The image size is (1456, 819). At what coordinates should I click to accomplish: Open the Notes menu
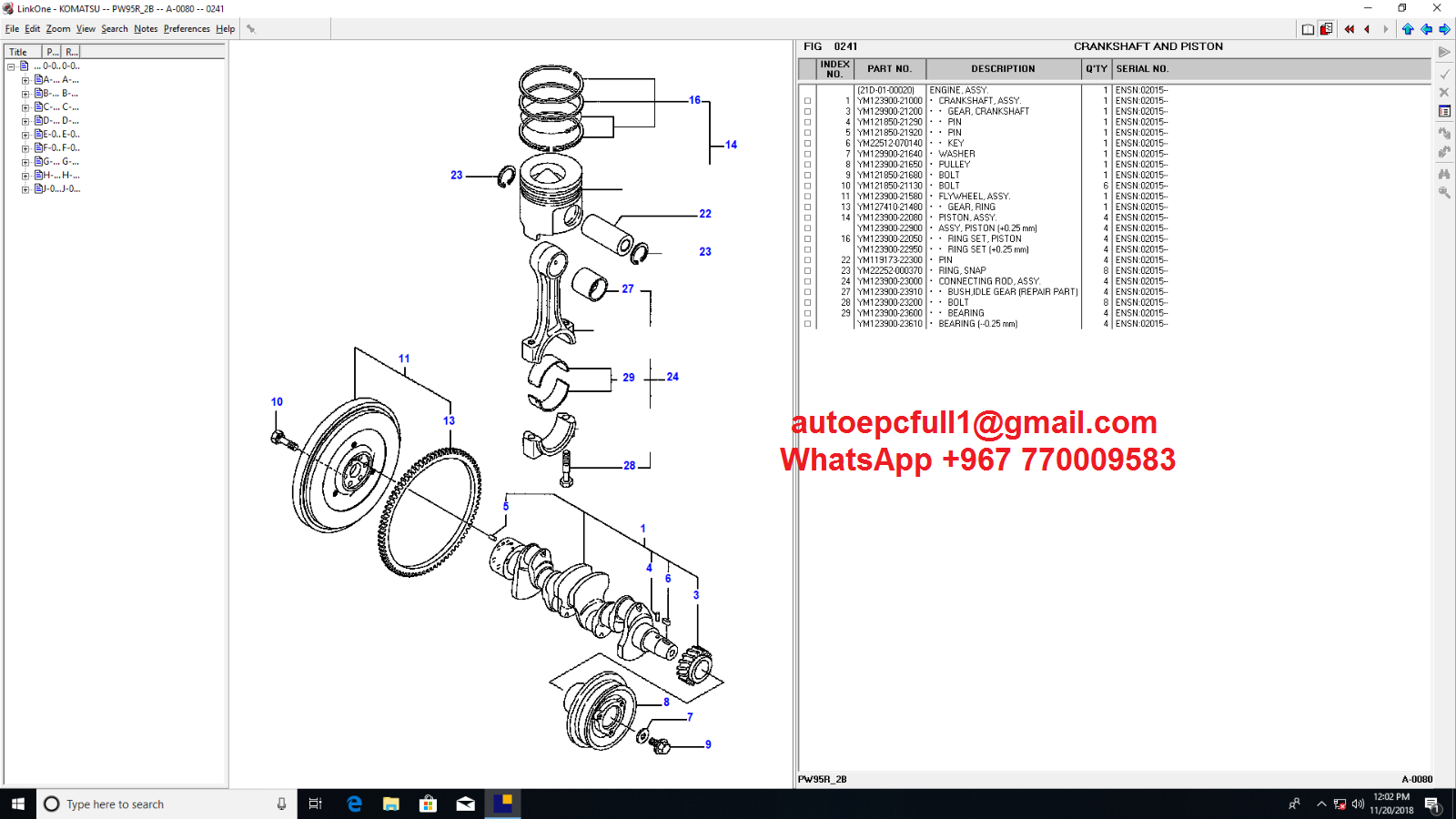[x=146, y=29]
